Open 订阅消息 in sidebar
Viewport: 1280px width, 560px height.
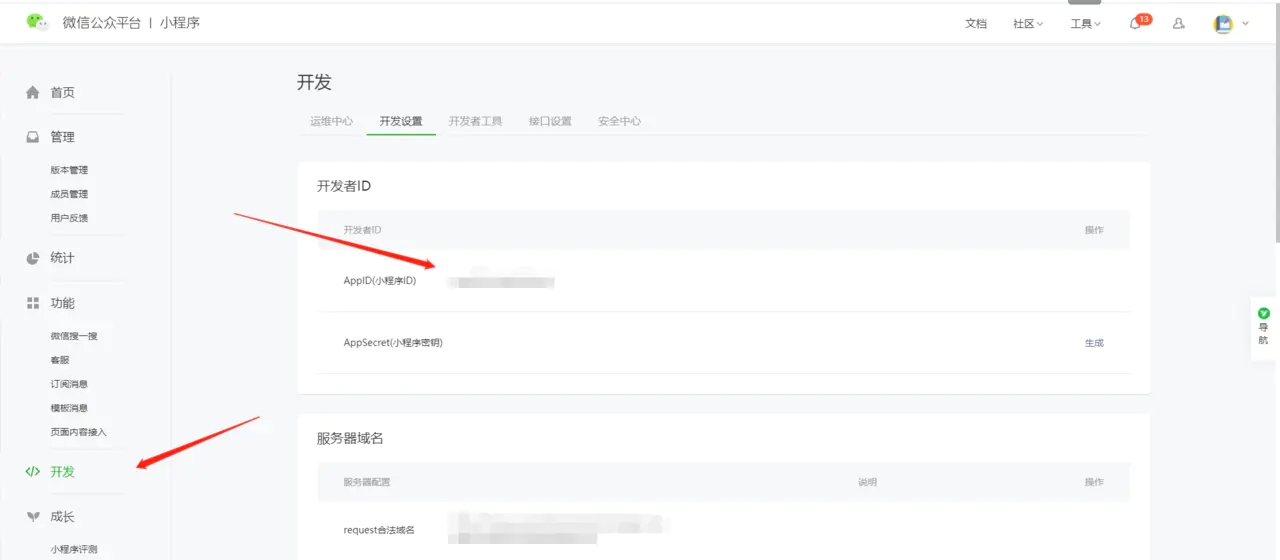[x=69, y=384]
